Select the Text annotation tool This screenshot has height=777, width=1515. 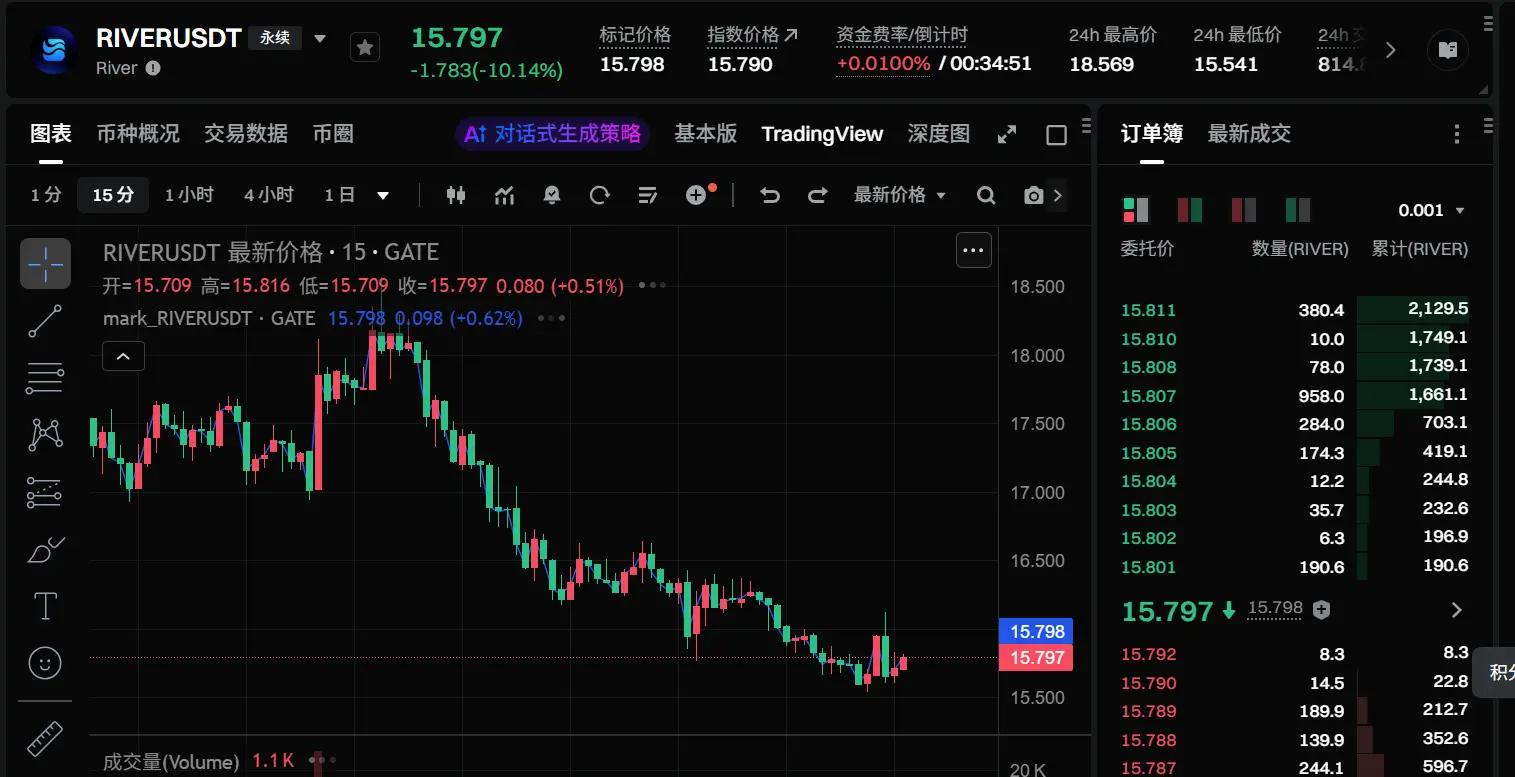coord(45,606)
